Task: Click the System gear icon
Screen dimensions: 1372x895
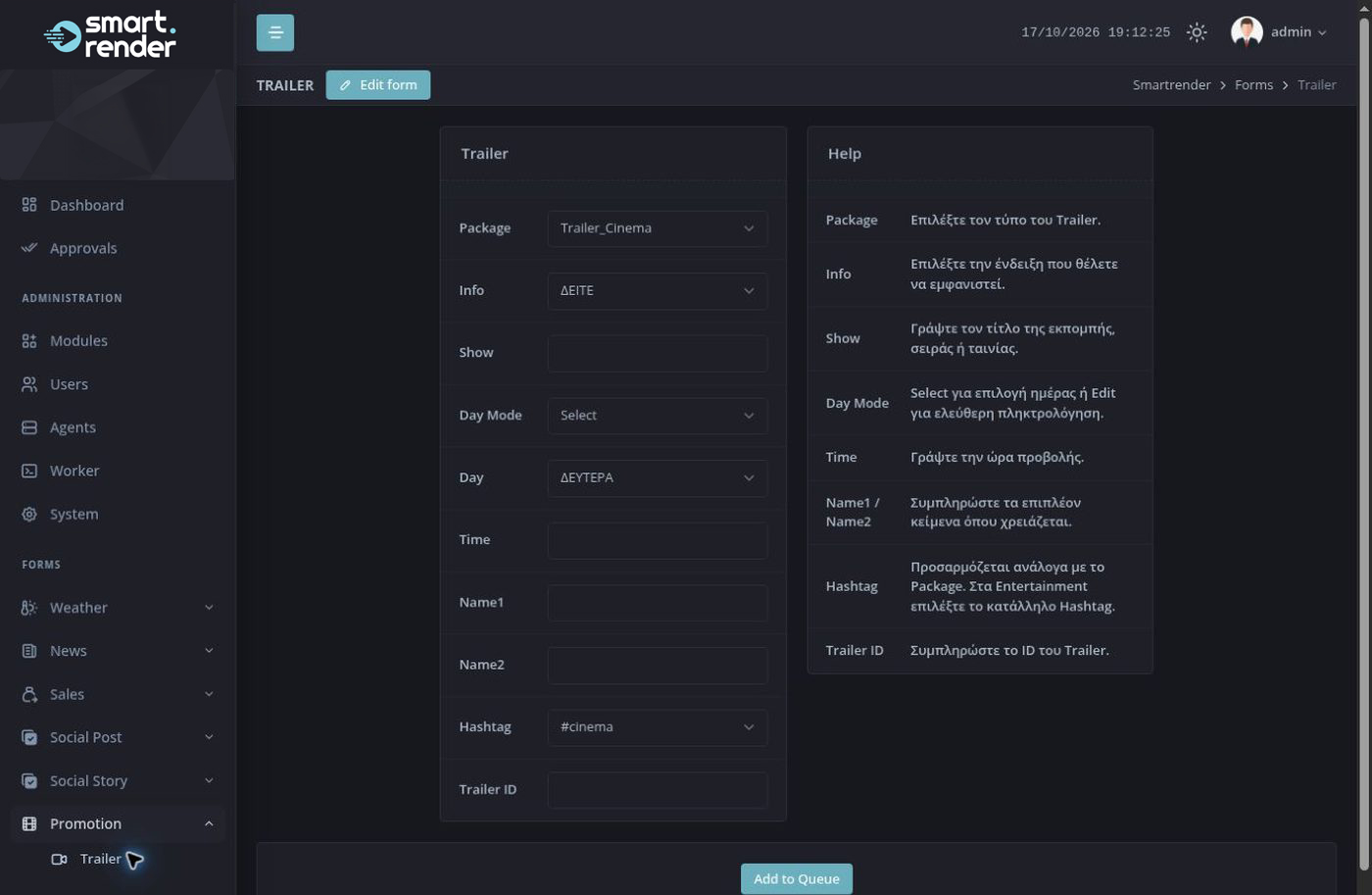Action: (29, 514)
